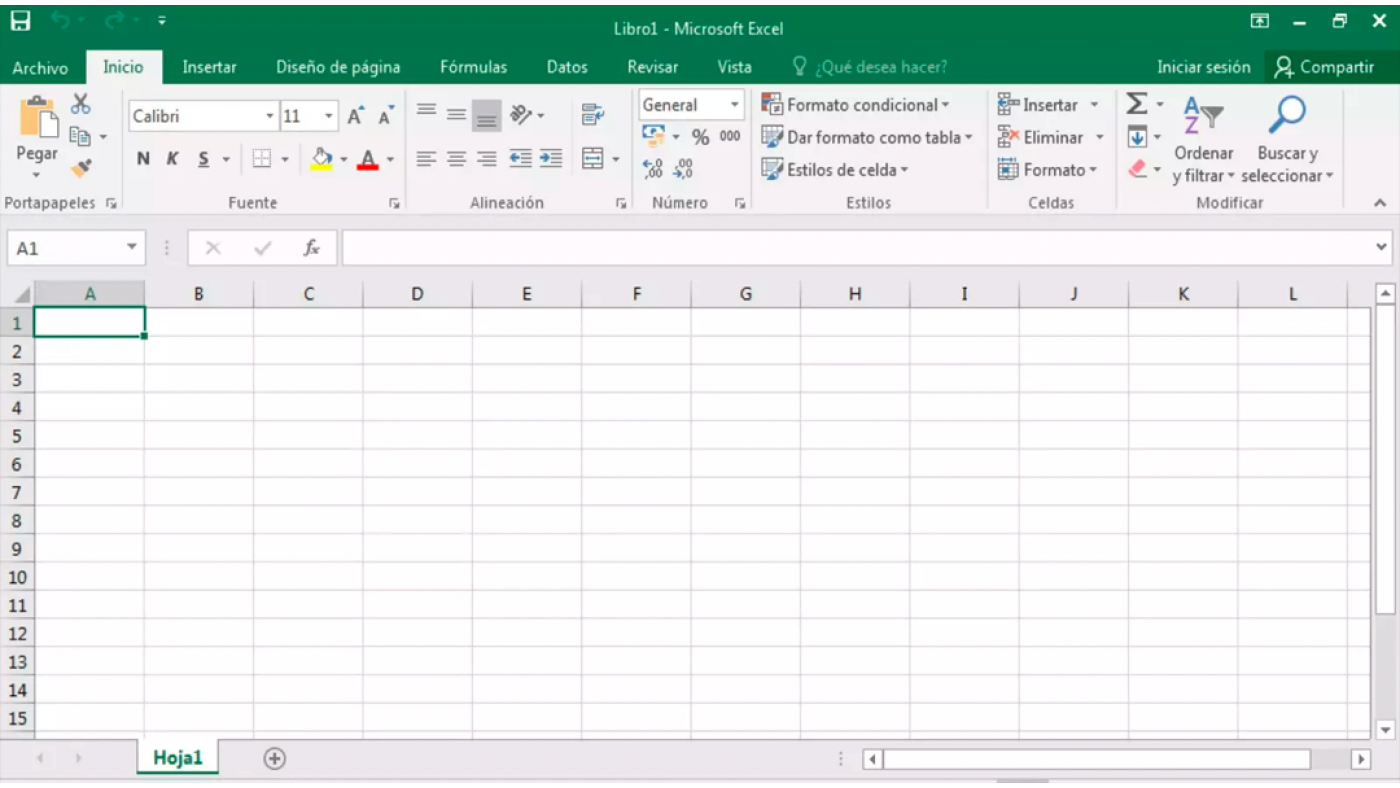Click Iniciar sesión

[x=1204, y=67]
